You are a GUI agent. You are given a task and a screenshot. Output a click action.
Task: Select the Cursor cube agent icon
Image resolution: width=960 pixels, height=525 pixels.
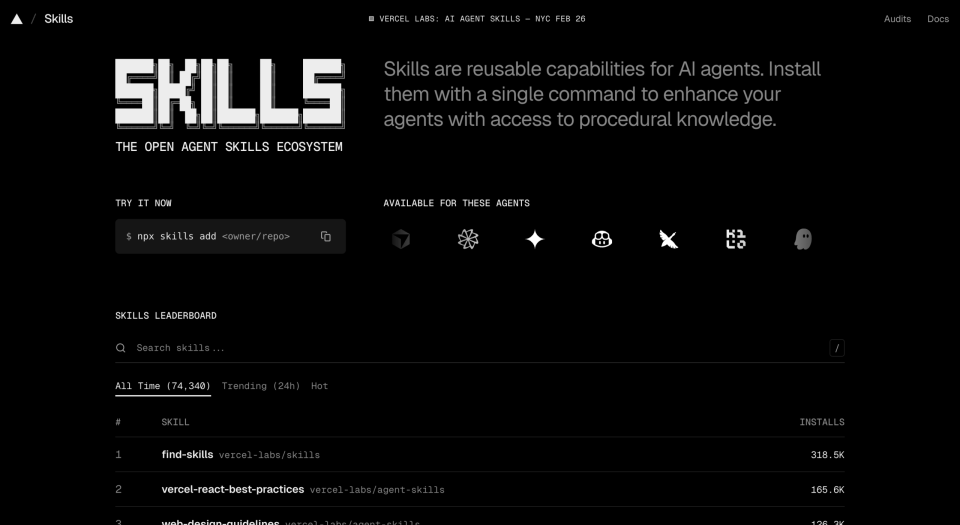[x=401, y=239]
